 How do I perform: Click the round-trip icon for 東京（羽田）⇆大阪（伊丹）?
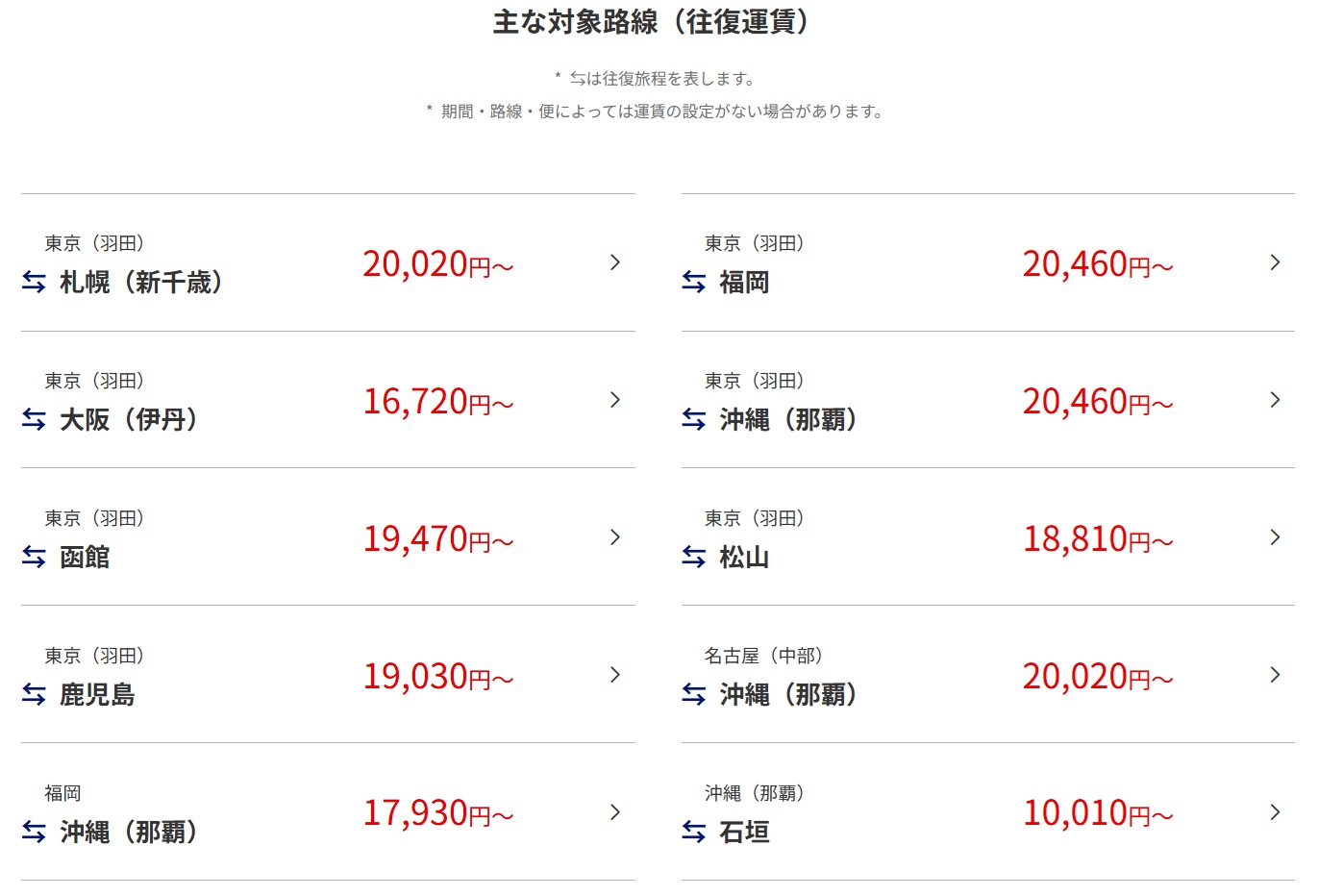pyautogui.click(x=30, y=420)
